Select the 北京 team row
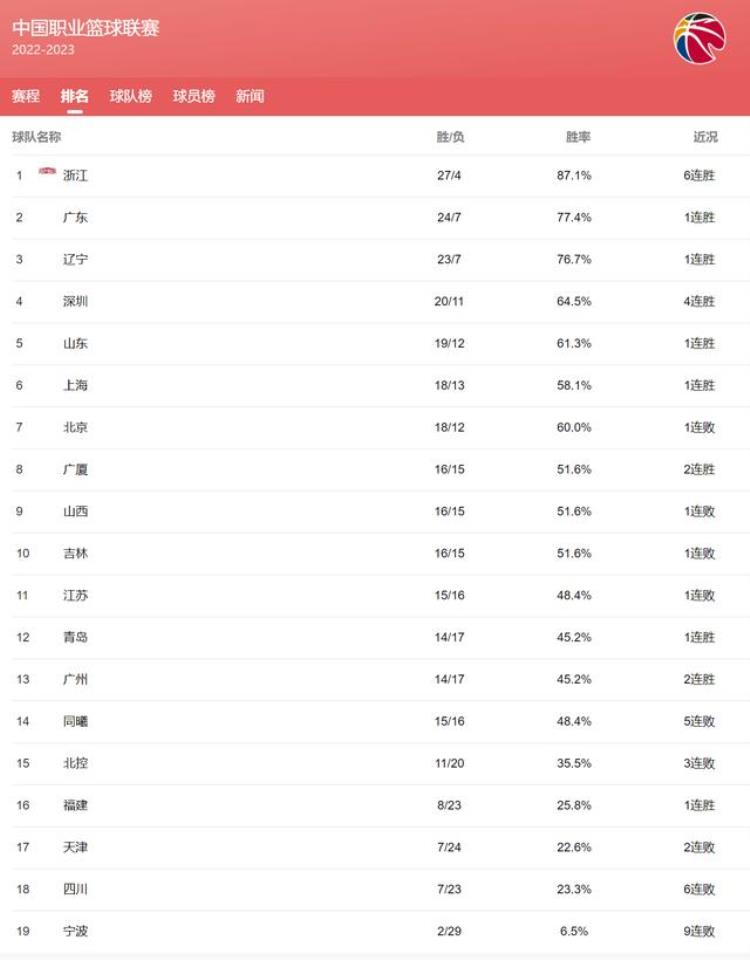 coord(375,427)
